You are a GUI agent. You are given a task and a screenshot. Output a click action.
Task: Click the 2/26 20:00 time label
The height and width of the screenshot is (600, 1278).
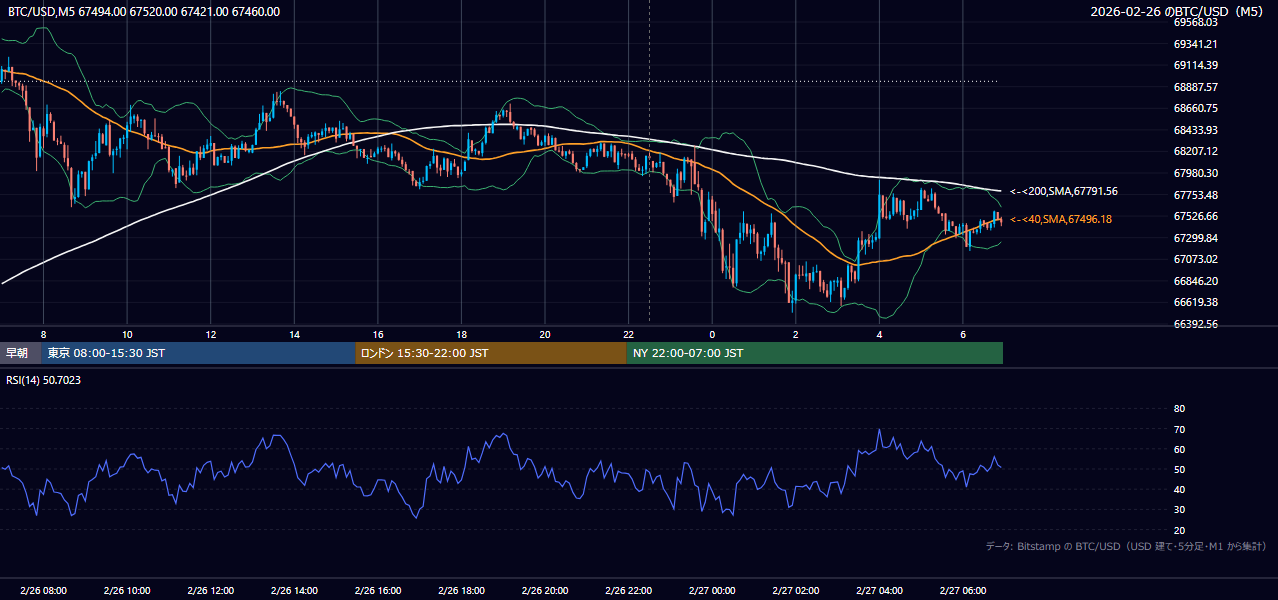[x=545, y=591]
